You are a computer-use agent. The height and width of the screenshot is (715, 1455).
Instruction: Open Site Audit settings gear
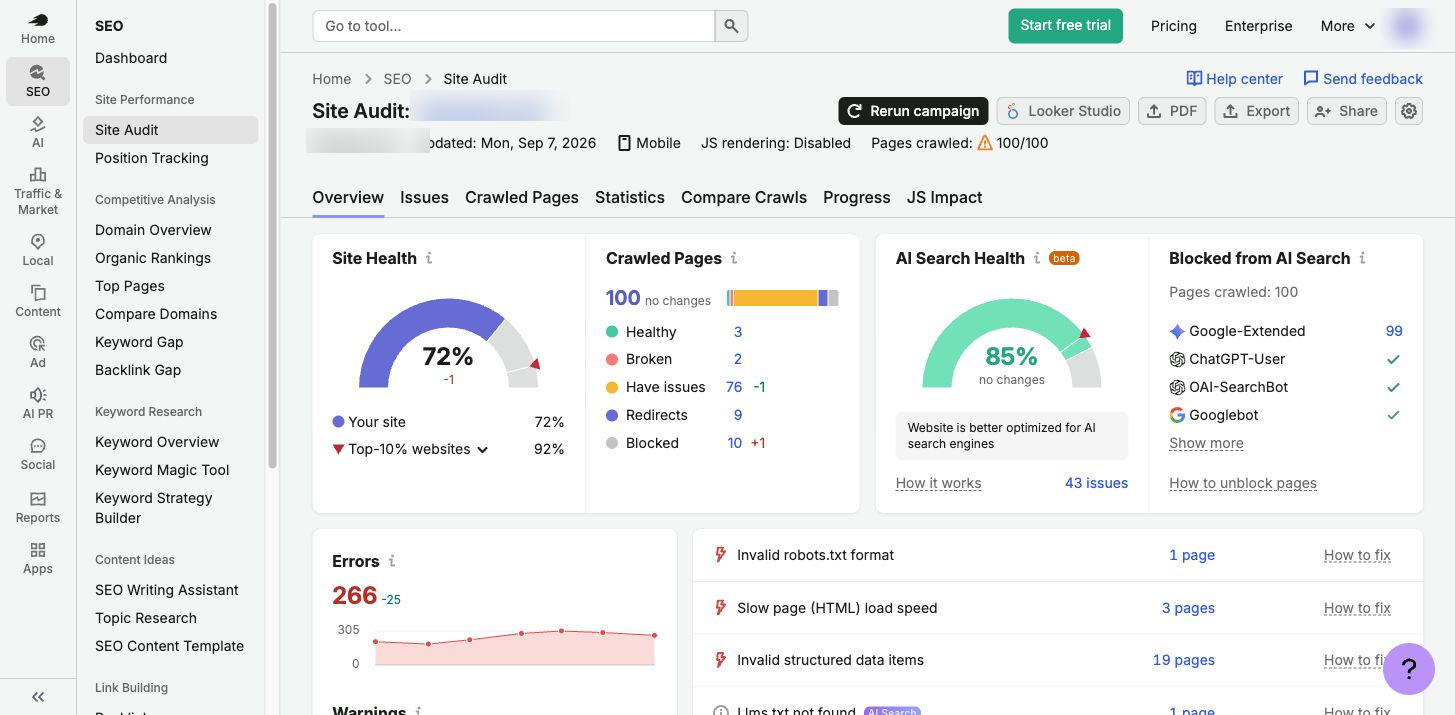tap(1409, 111)
